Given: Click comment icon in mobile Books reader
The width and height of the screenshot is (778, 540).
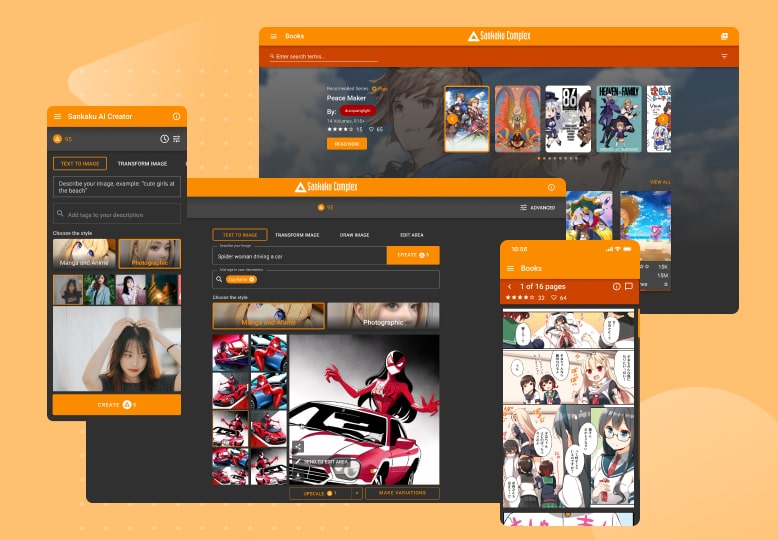Looking at the screenshot, I should pyautogui.click(x=629, y=287).
